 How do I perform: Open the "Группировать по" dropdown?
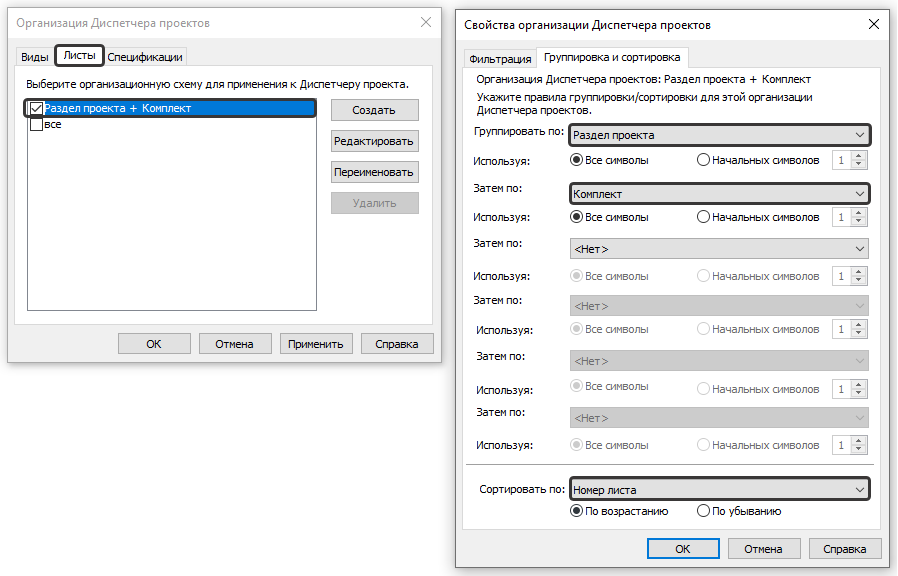[718, 135]
